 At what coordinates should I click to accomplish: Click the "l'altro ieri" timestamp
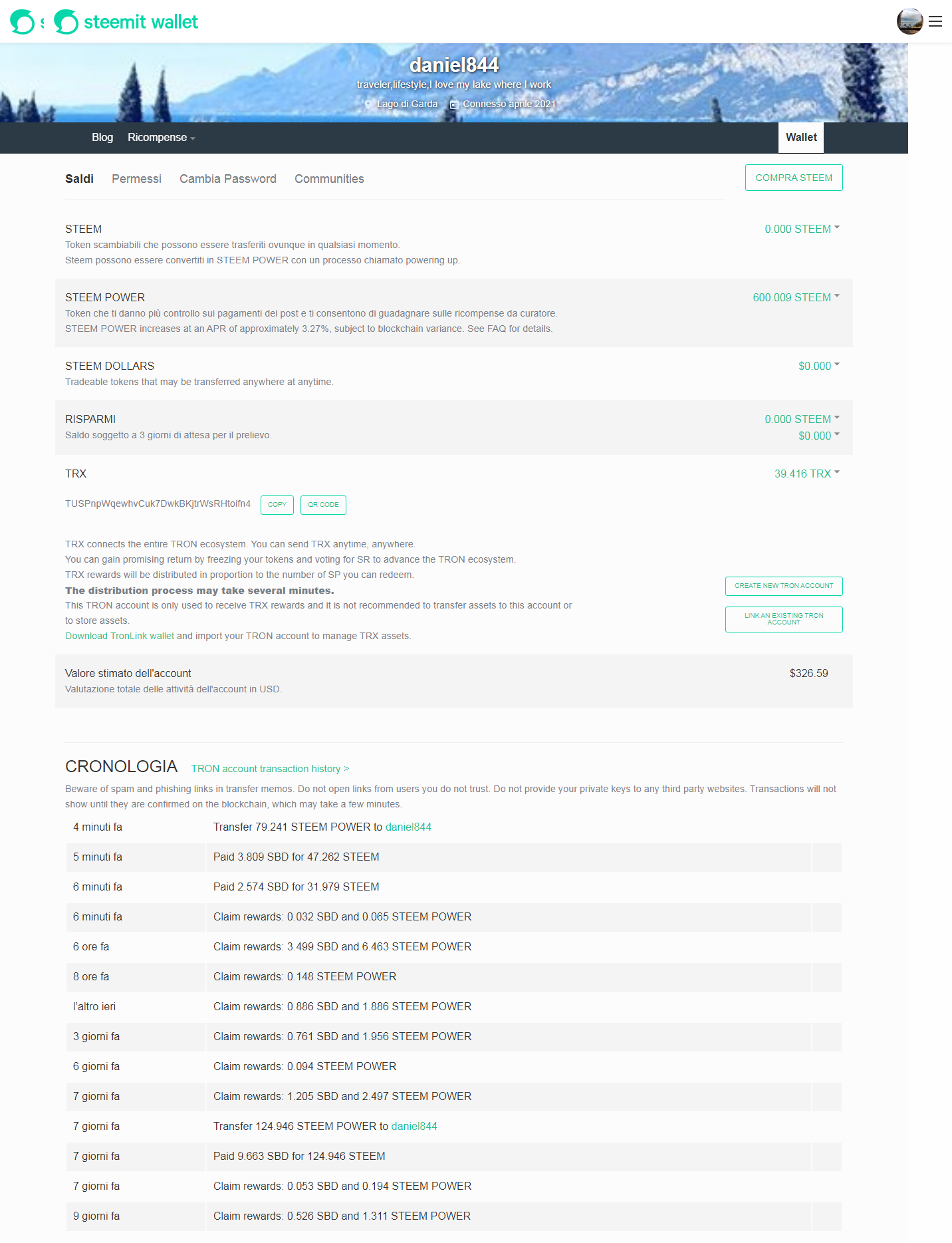94,1006
